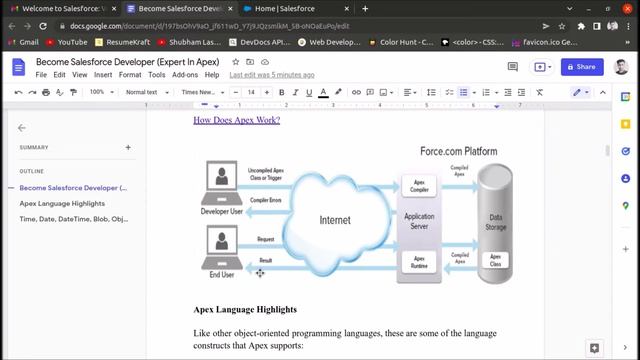Open the Times New Roman font dropdown

coord(203,92)
